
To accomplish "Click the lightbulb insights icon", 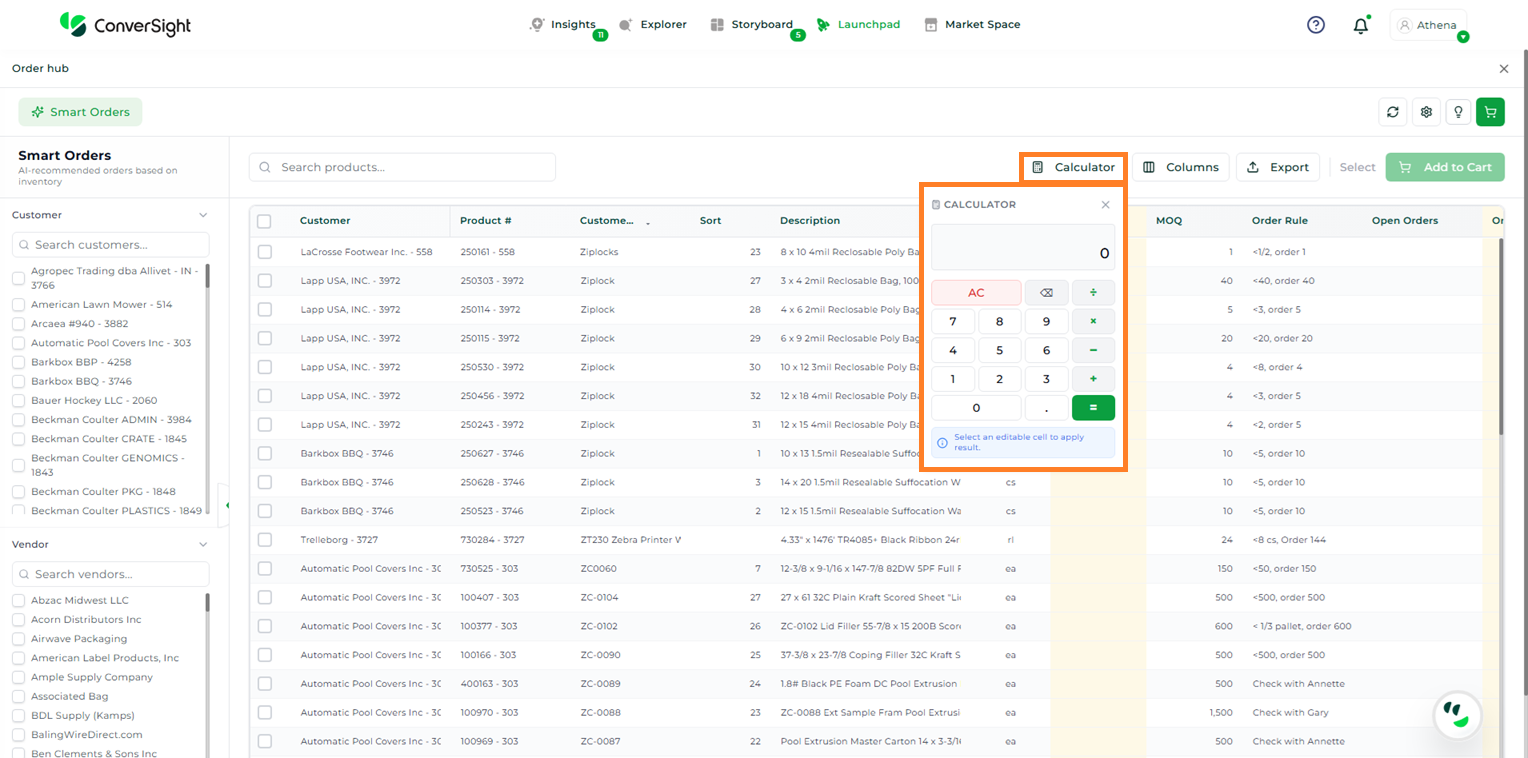I will tap(1459, 112).
